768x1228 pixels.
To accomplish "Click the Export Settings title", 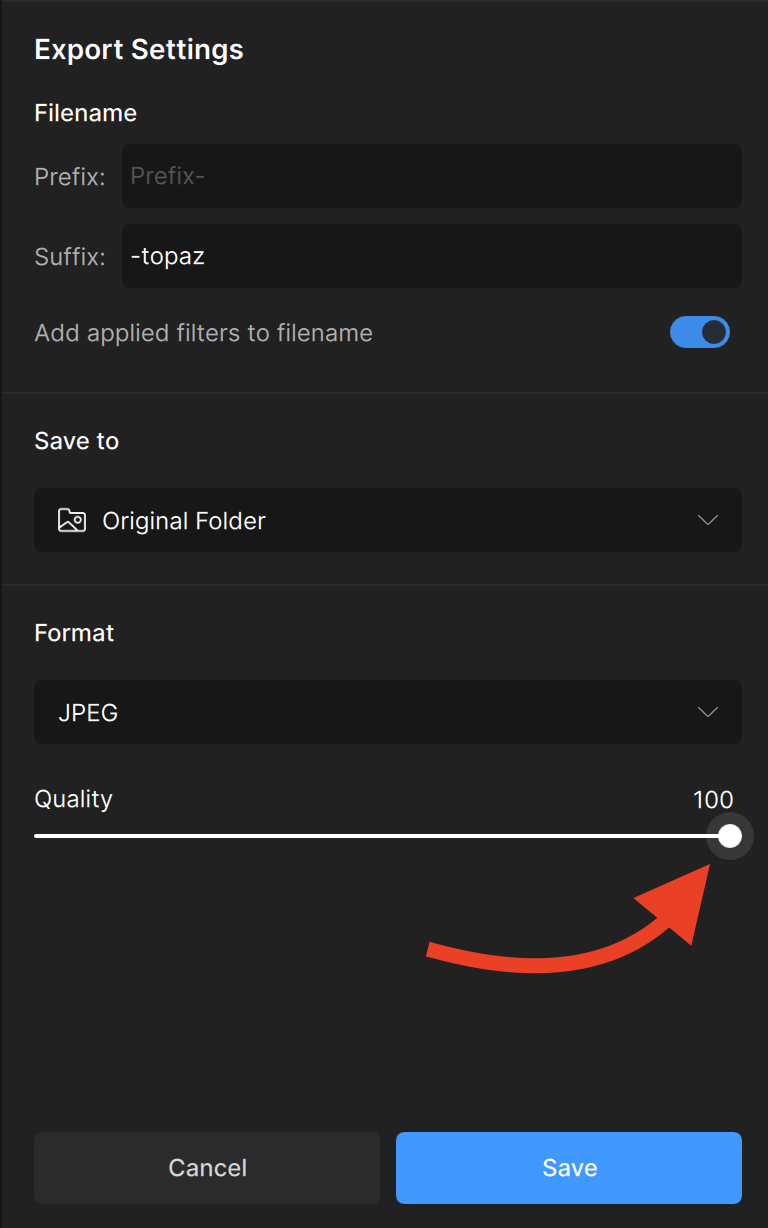I will coord(139,50).
